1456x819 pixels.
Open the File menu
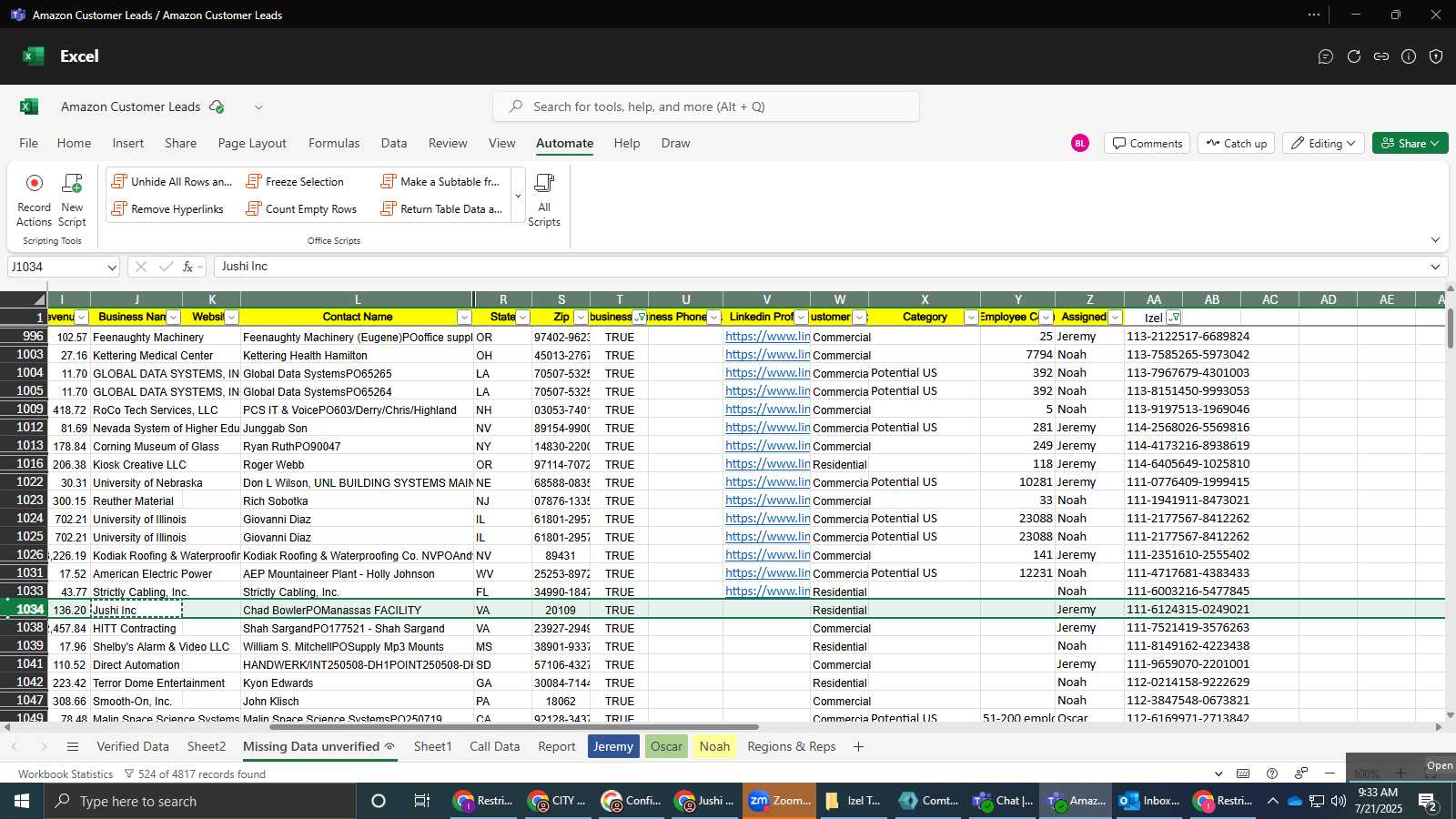coord(29,143)
